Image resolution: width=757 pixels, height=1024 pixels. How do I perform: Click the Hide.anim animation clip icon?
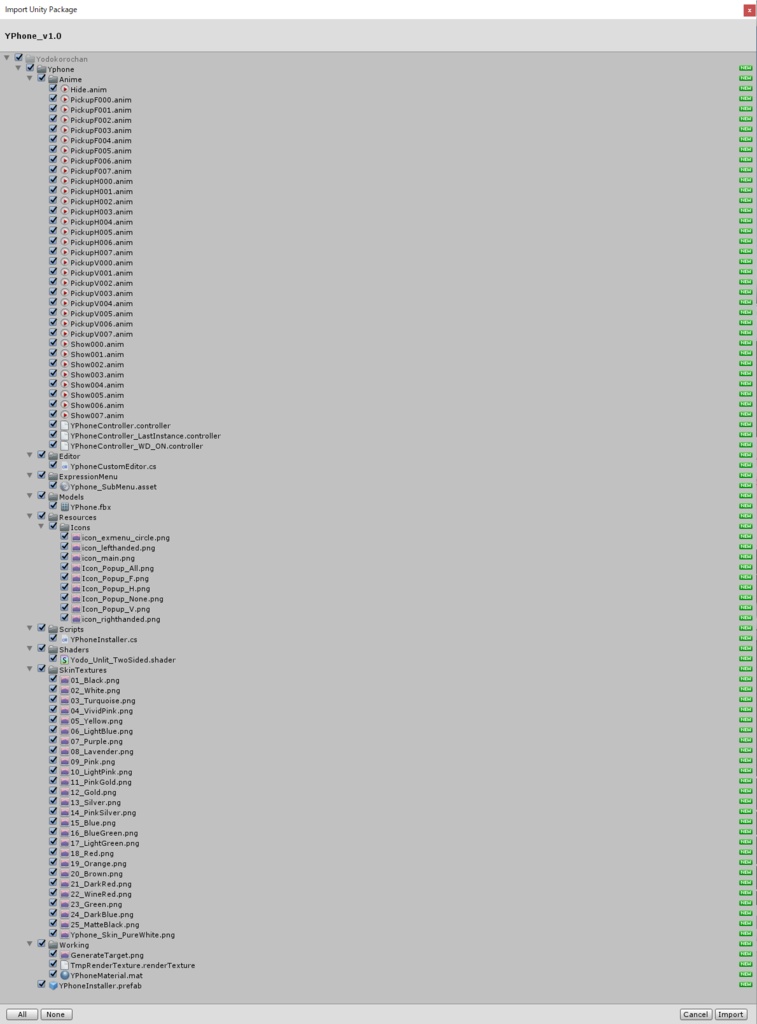[x=65, y=89]
